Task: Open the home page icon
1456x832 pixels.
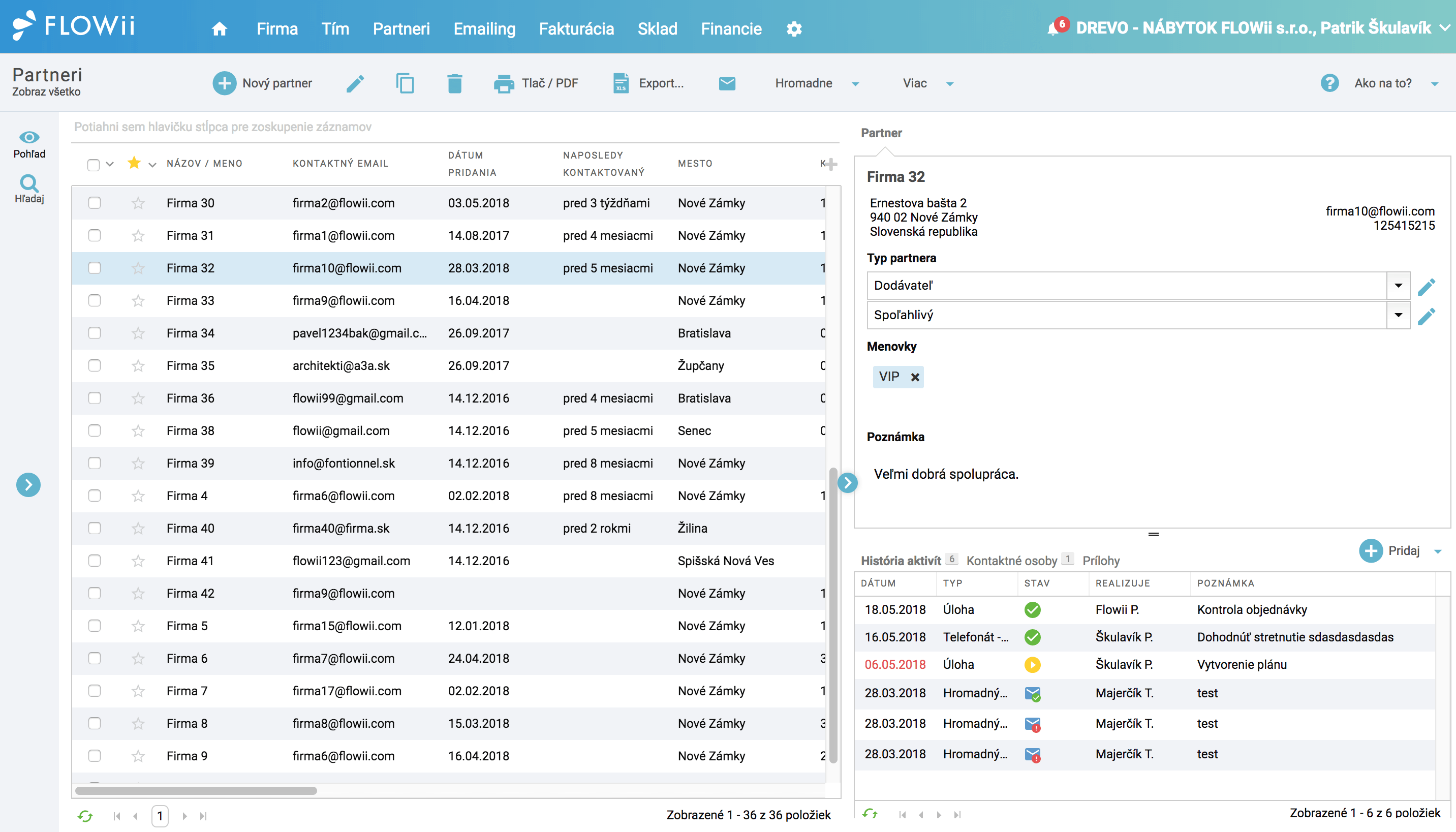Action: pos(220,28)
